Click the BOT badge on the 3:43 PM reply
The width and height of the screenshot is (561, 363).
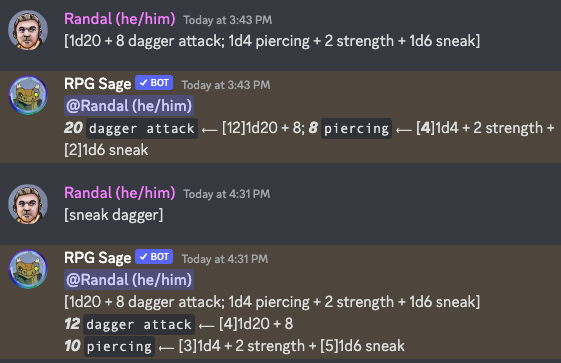[154, 83]
